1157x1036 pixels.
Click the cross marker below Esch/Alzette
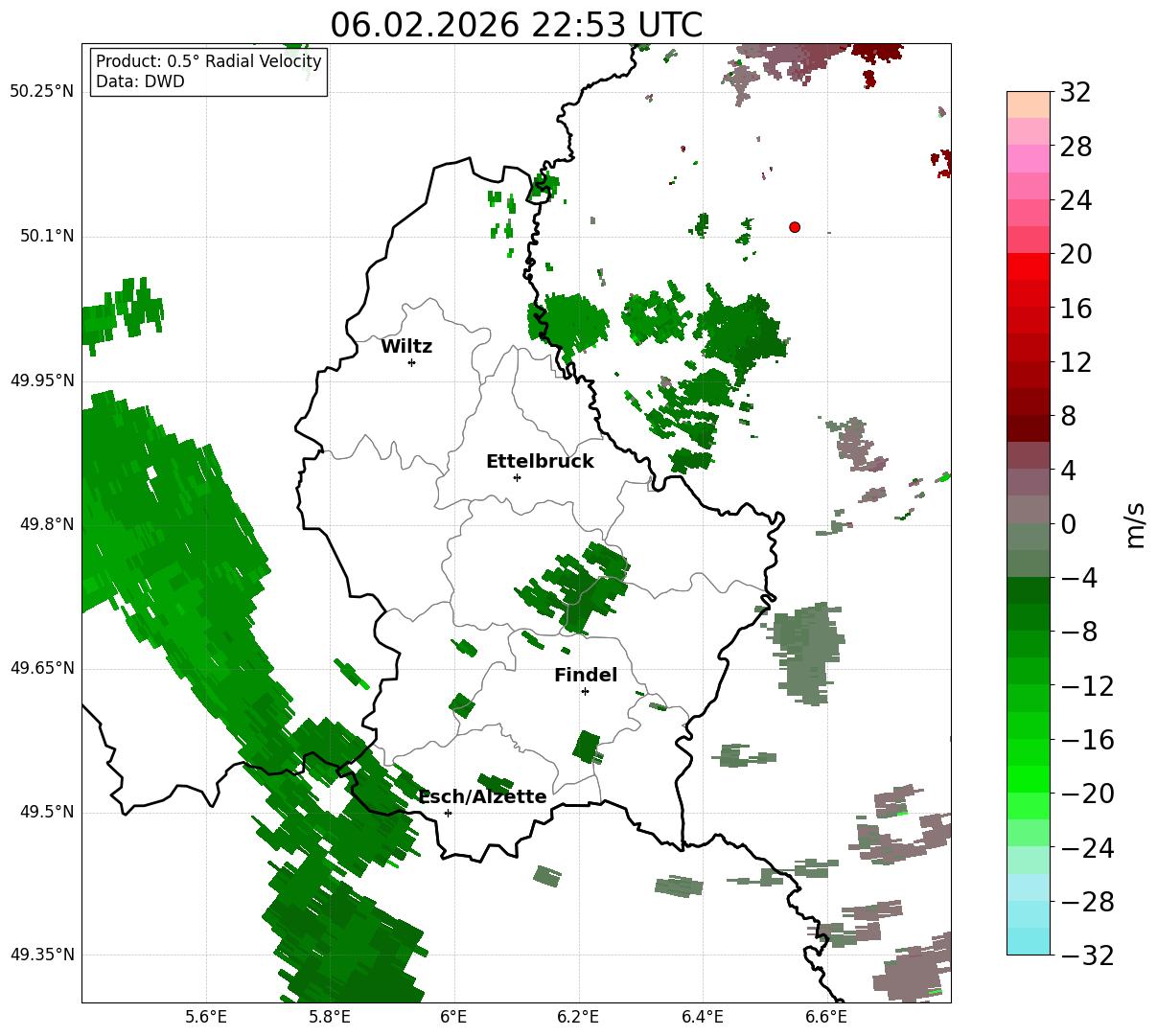(x=448, y=813)
